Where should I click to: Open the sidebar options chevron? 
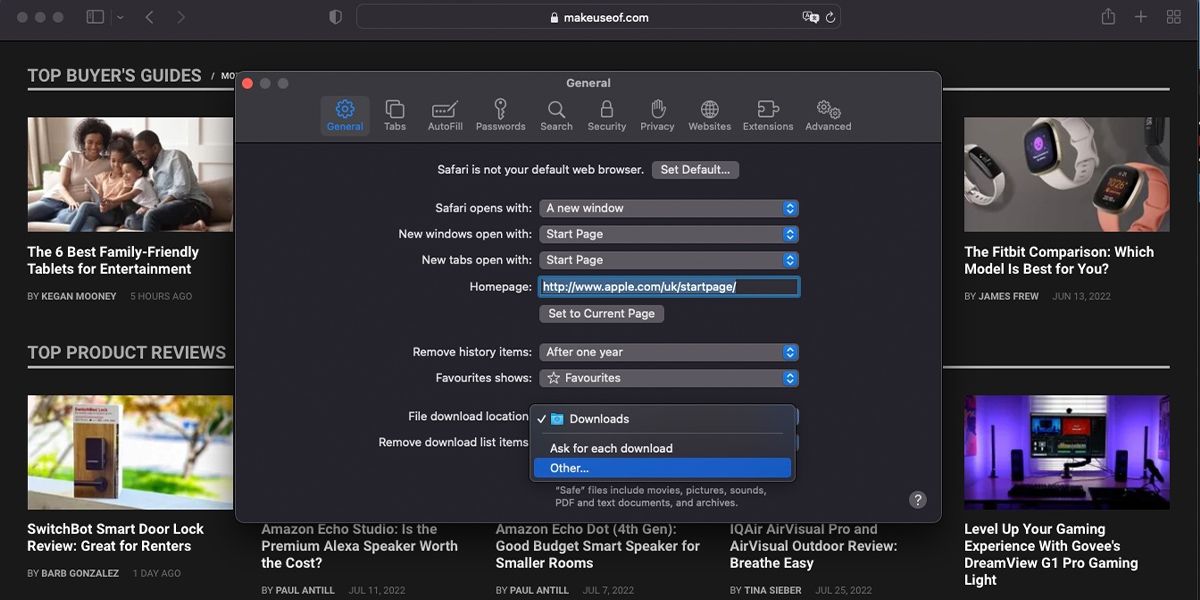pyautogui.click(x=120, y=17)
